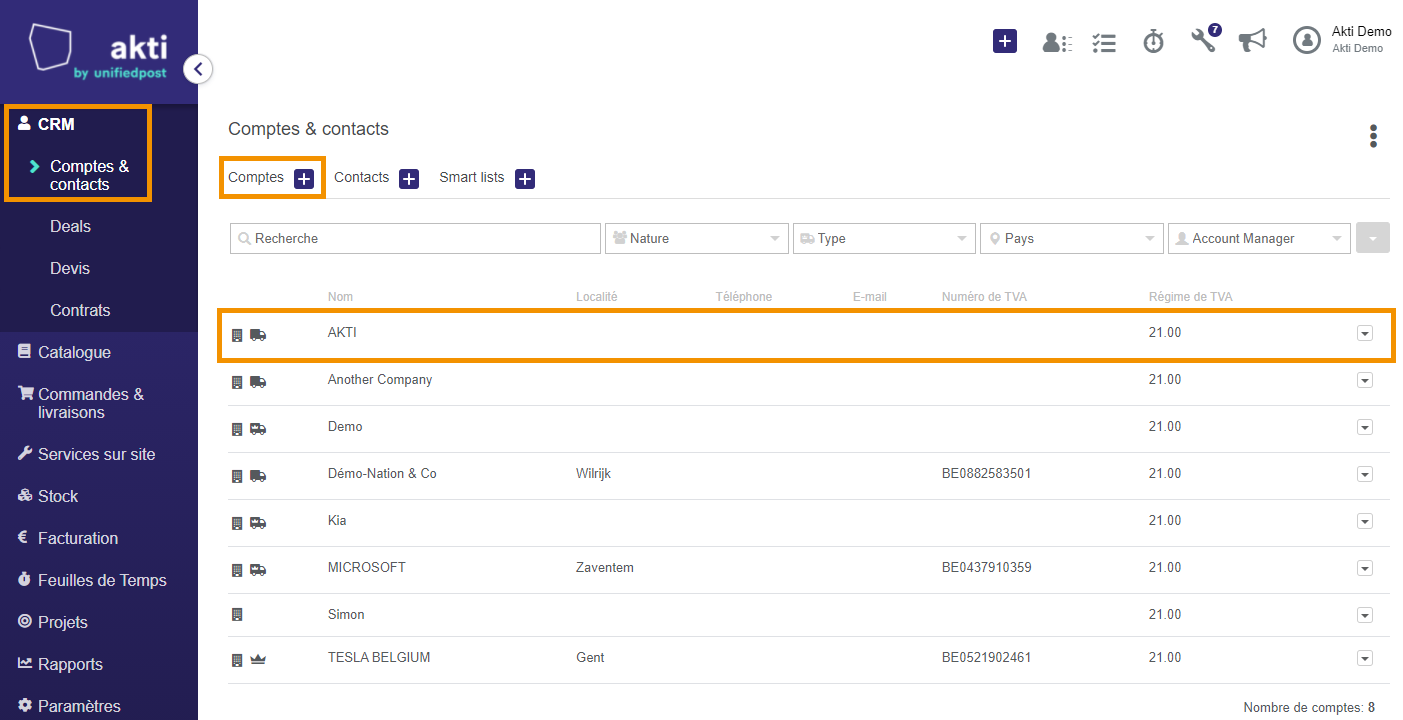Open the megaphone announcements icon
This screenshot has width=1403, height=720.
click(x=1252, y=40)
